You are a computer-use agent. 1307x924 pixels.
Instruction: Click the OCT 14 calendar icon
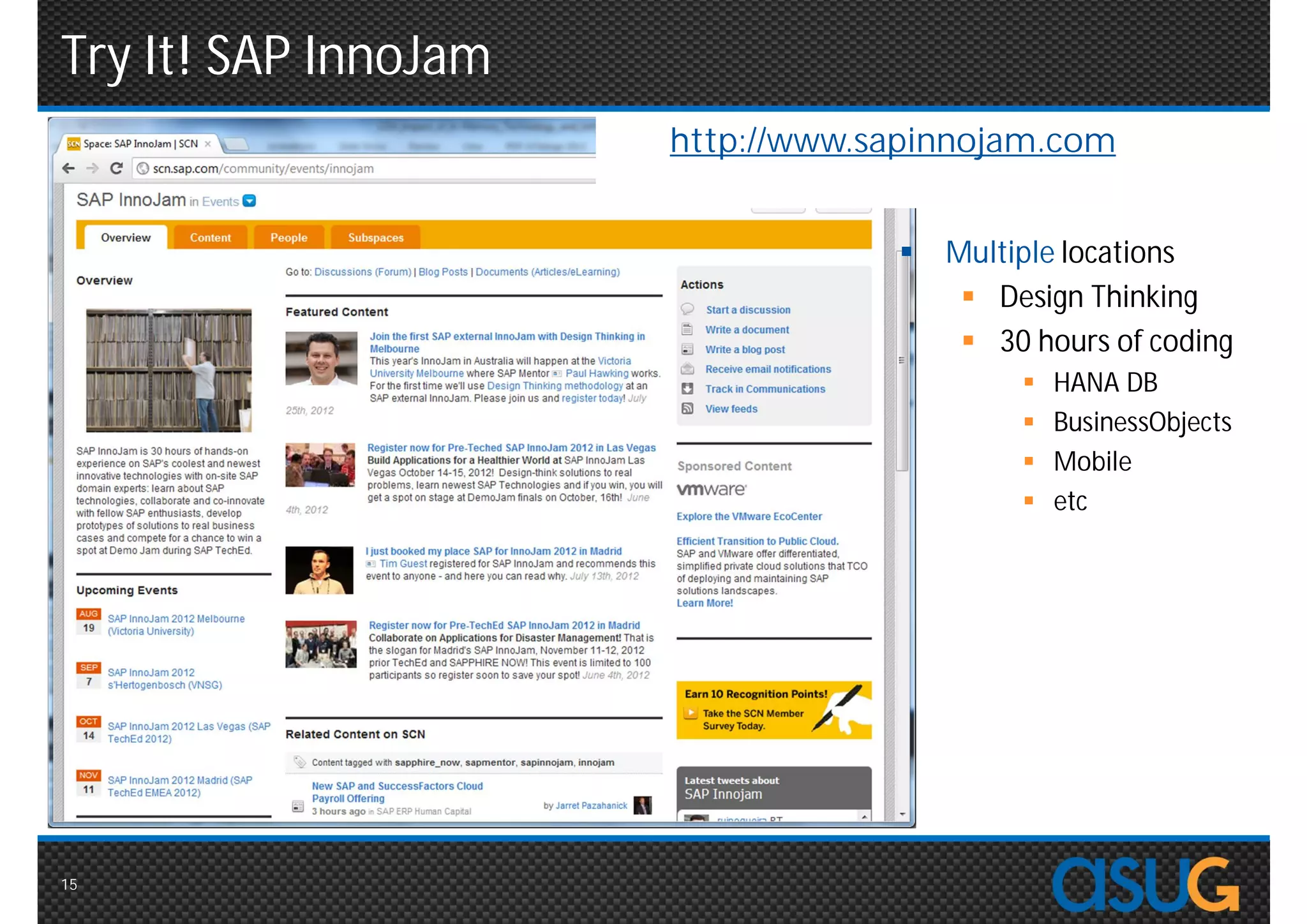89,729
